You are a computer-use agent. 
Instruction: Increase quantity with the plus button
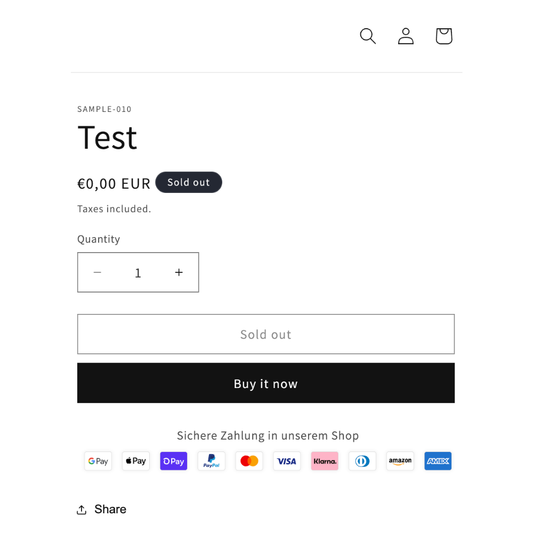click(179, 272)
